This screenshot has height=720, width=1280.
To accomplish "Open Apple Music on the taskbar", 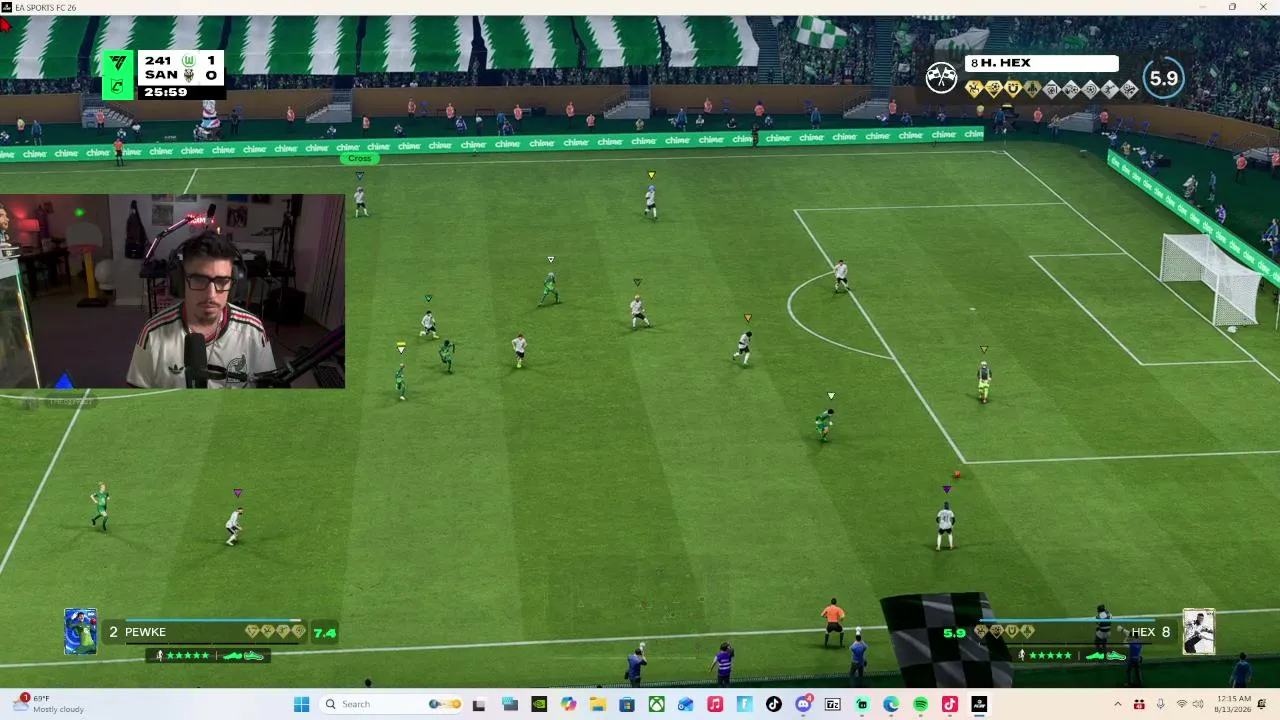I will pos(715,704).
